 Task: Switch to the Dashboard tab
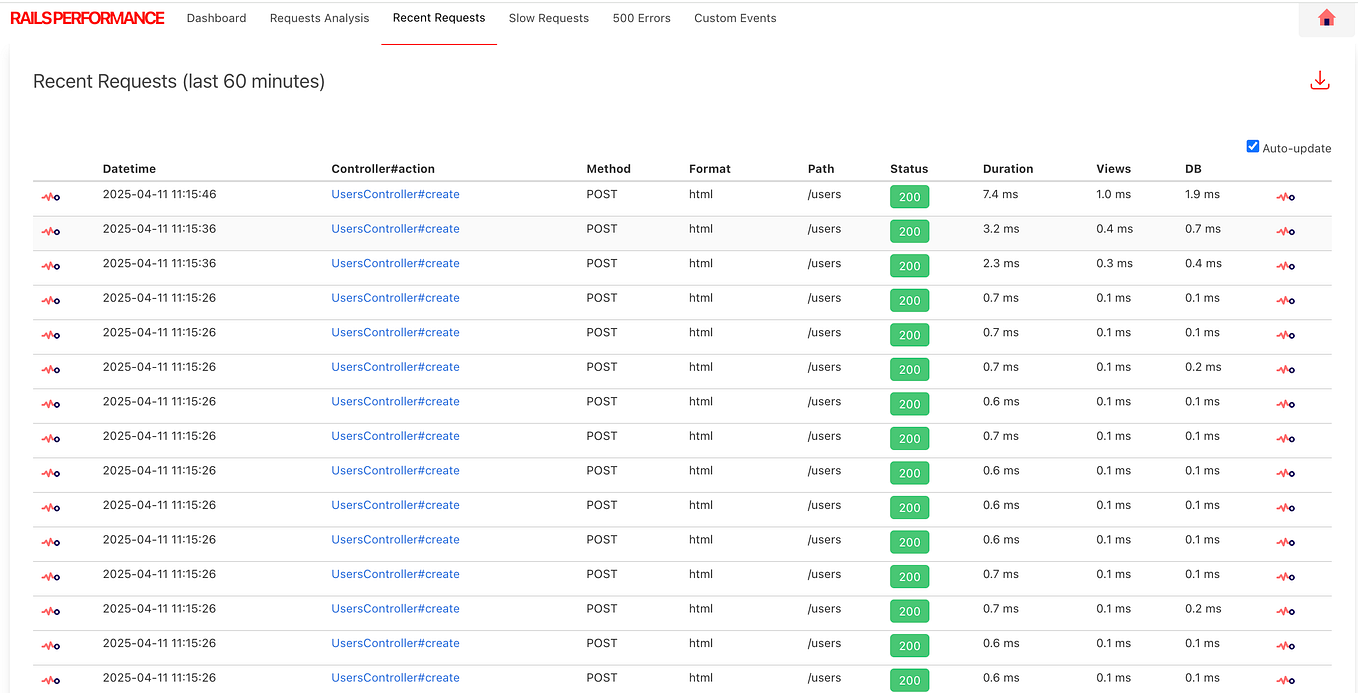pos(216,18)
